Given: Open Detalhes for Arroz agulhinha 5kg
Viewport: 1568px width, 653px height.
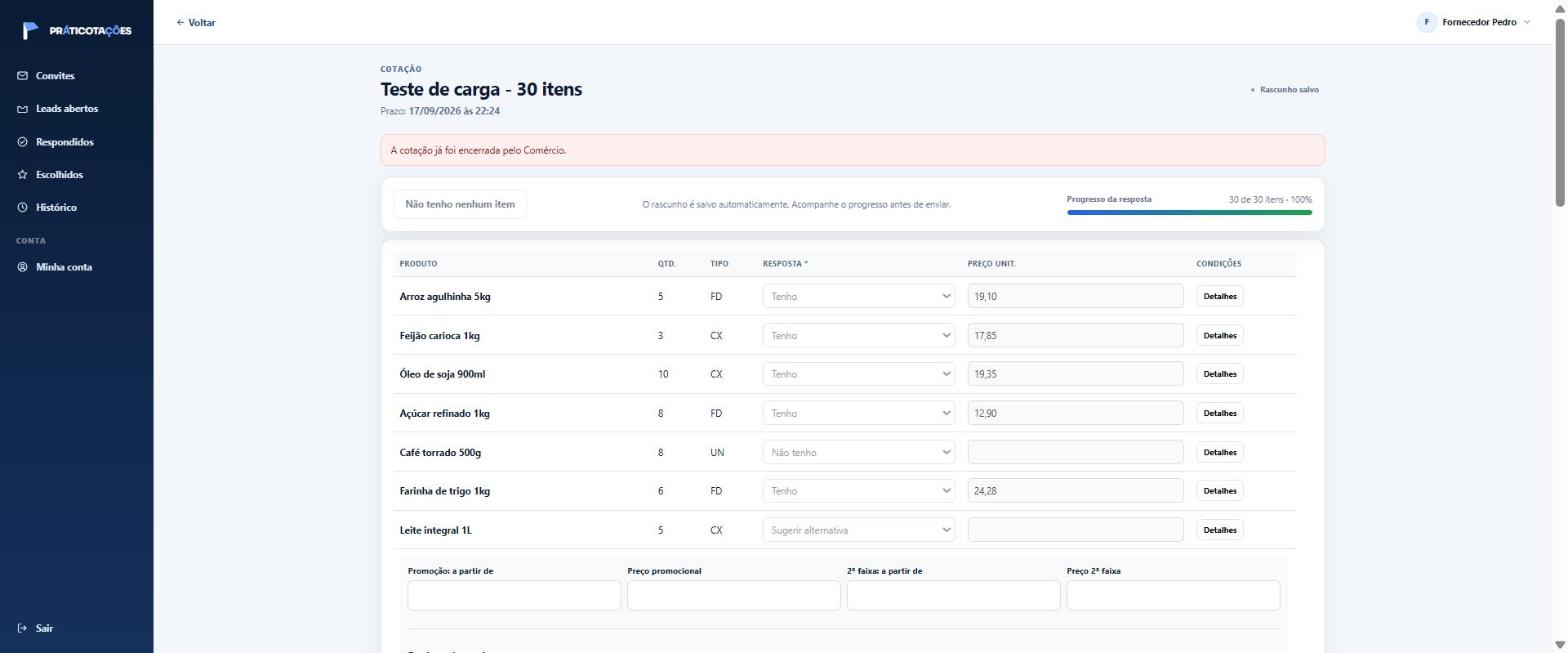Looking at the screenshot, I should pos(1219,296).
